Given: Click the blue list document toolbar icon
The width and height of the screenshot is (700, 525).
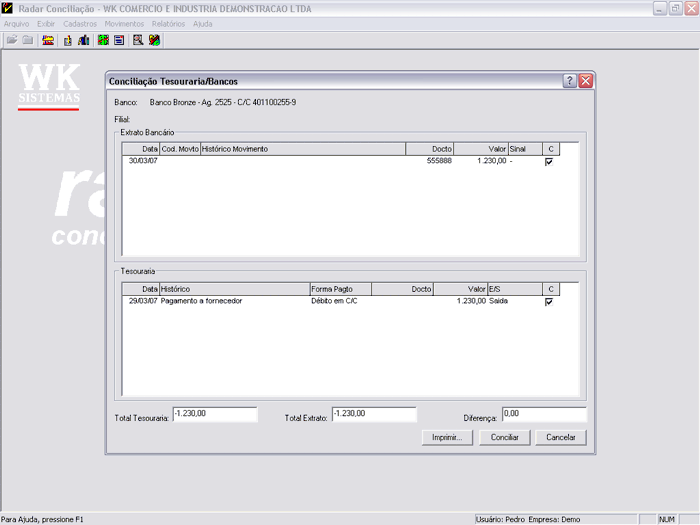Looking at the screenshot, I should (x=118, y=40).
